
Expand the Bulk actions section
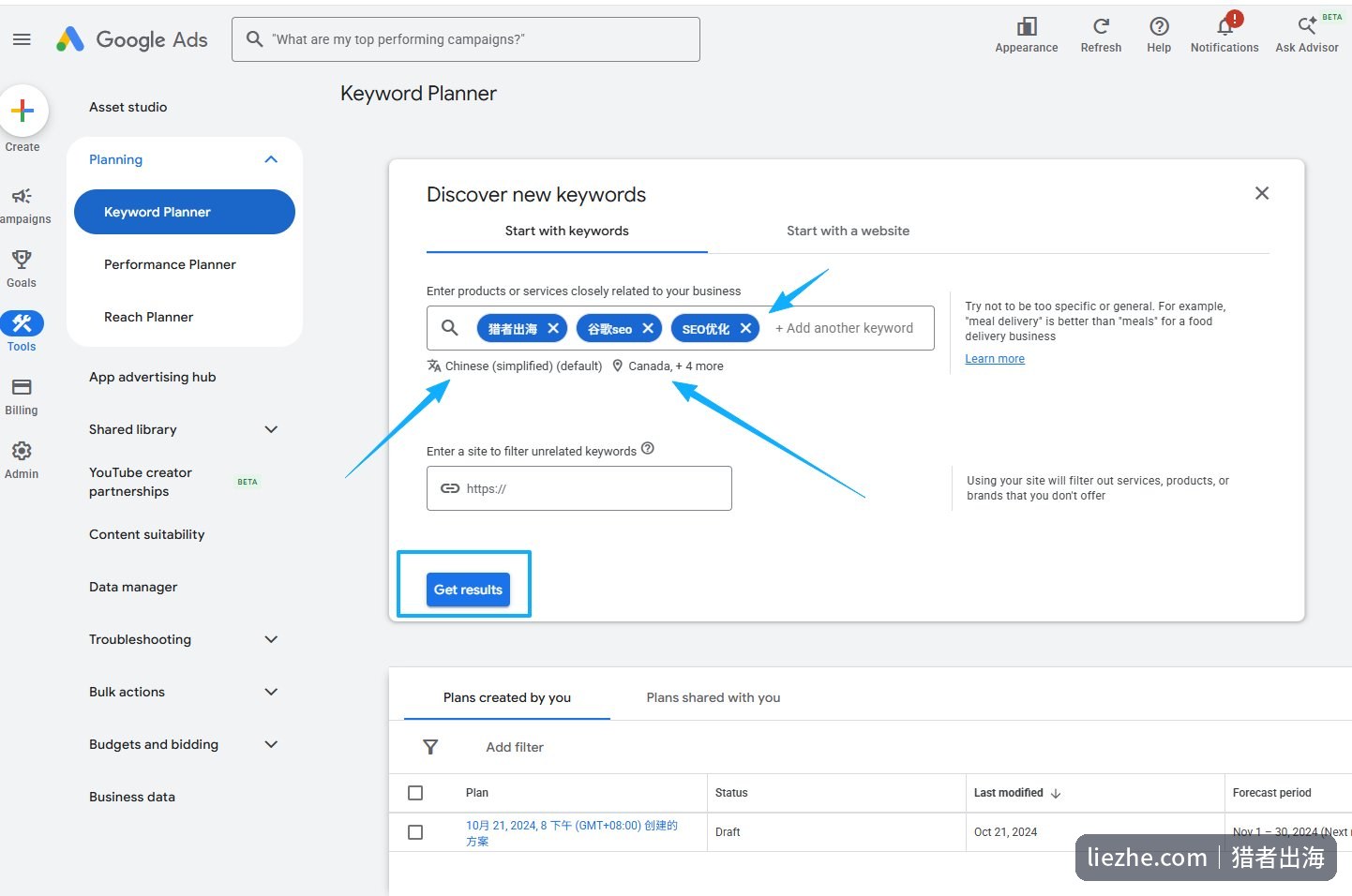point(271,692)
